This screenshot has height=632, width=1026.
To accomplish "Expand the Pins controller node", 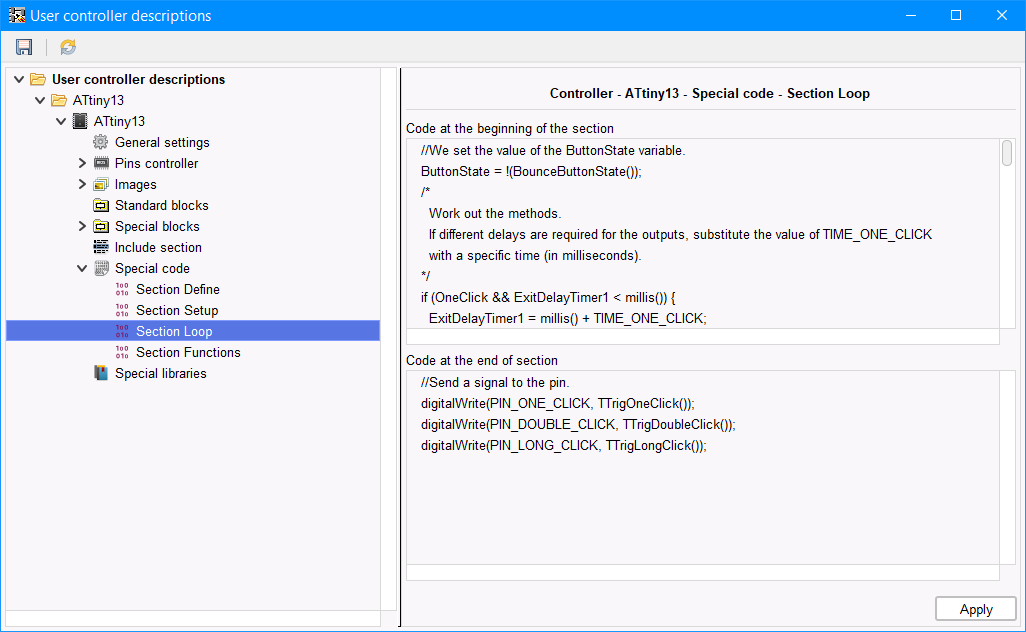I will (x=82, y=163).
